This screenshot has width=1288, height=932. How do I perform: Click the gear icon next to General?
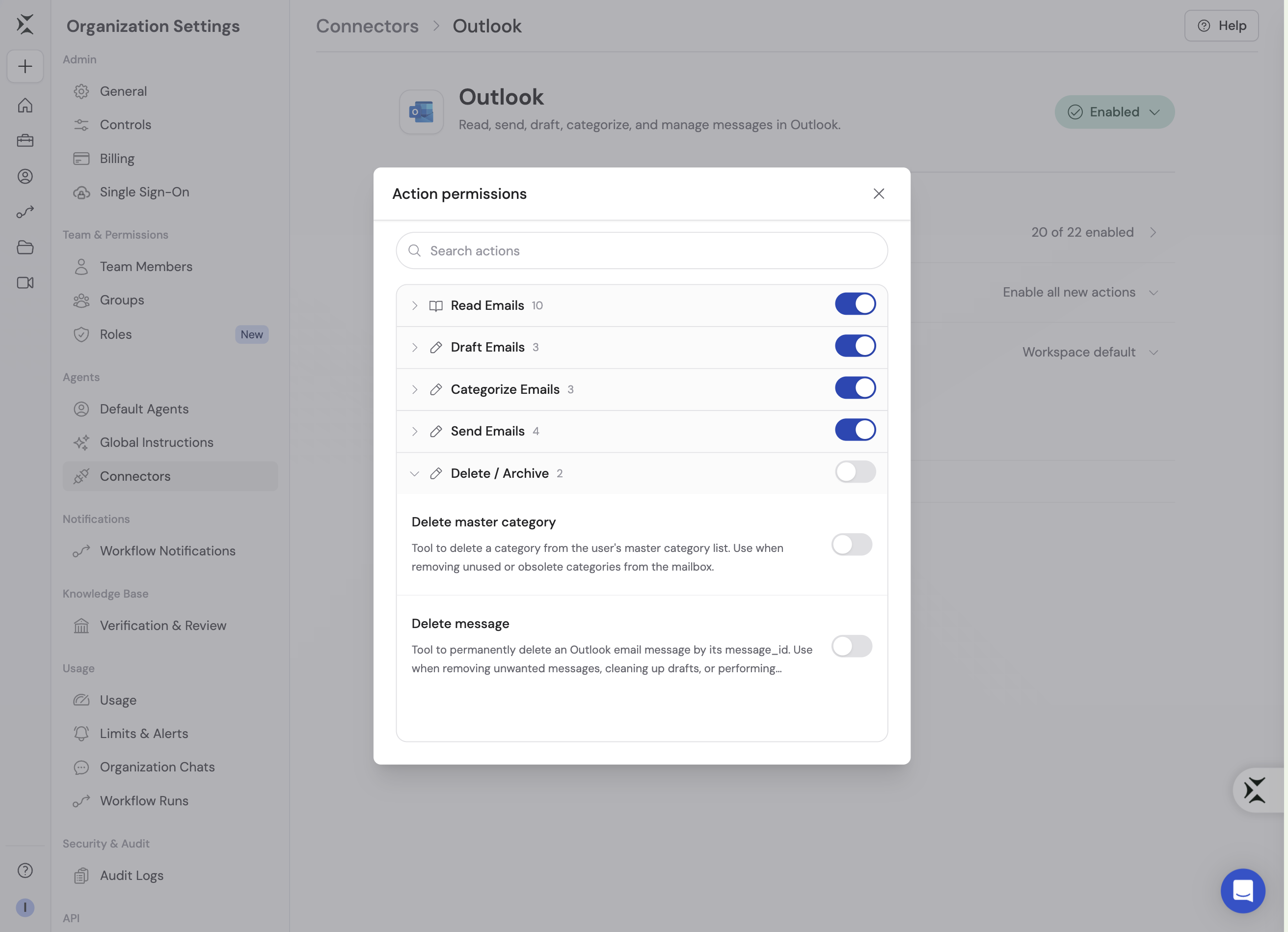[81, 91]
